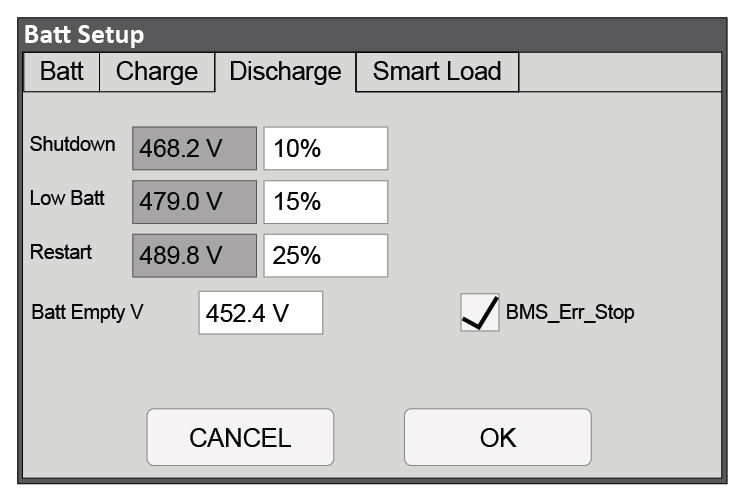Viewport: 747px width, 502px height.
Task: Select the Discharge tab
Action: (x=285, y=72)
